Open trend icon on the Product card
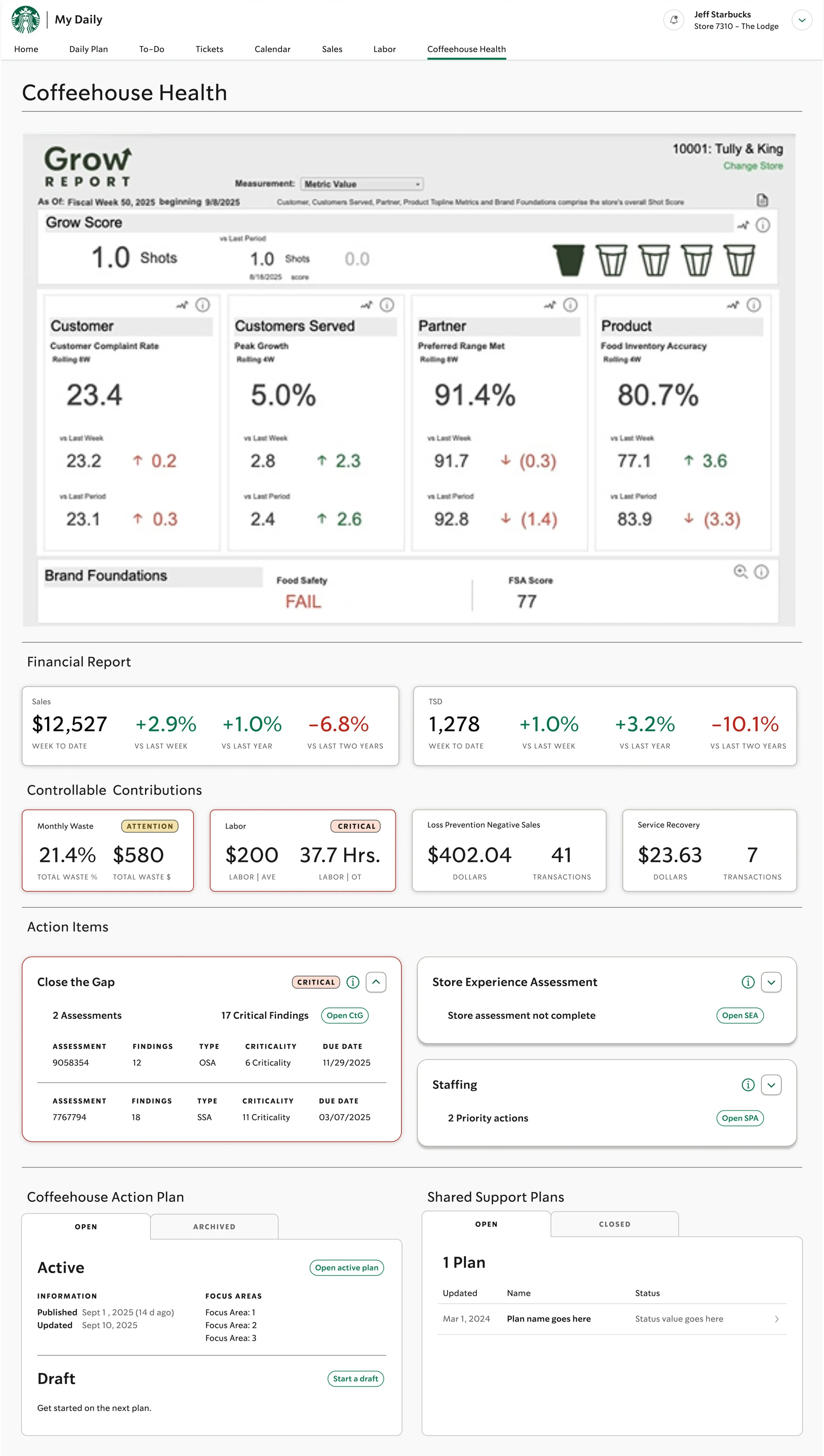Viewport: 824px width, 1456px height. pyautogui.click(x=733, y=305)
